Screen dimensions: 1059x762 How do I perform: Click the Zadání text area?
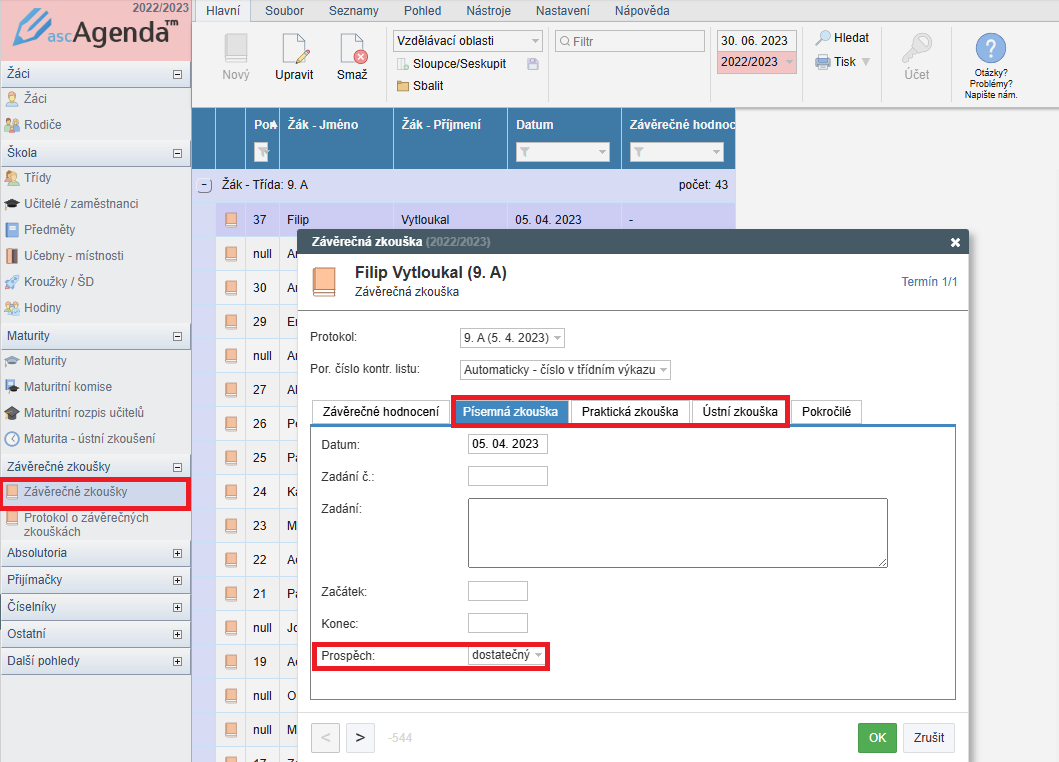click(x=677, y=533)
